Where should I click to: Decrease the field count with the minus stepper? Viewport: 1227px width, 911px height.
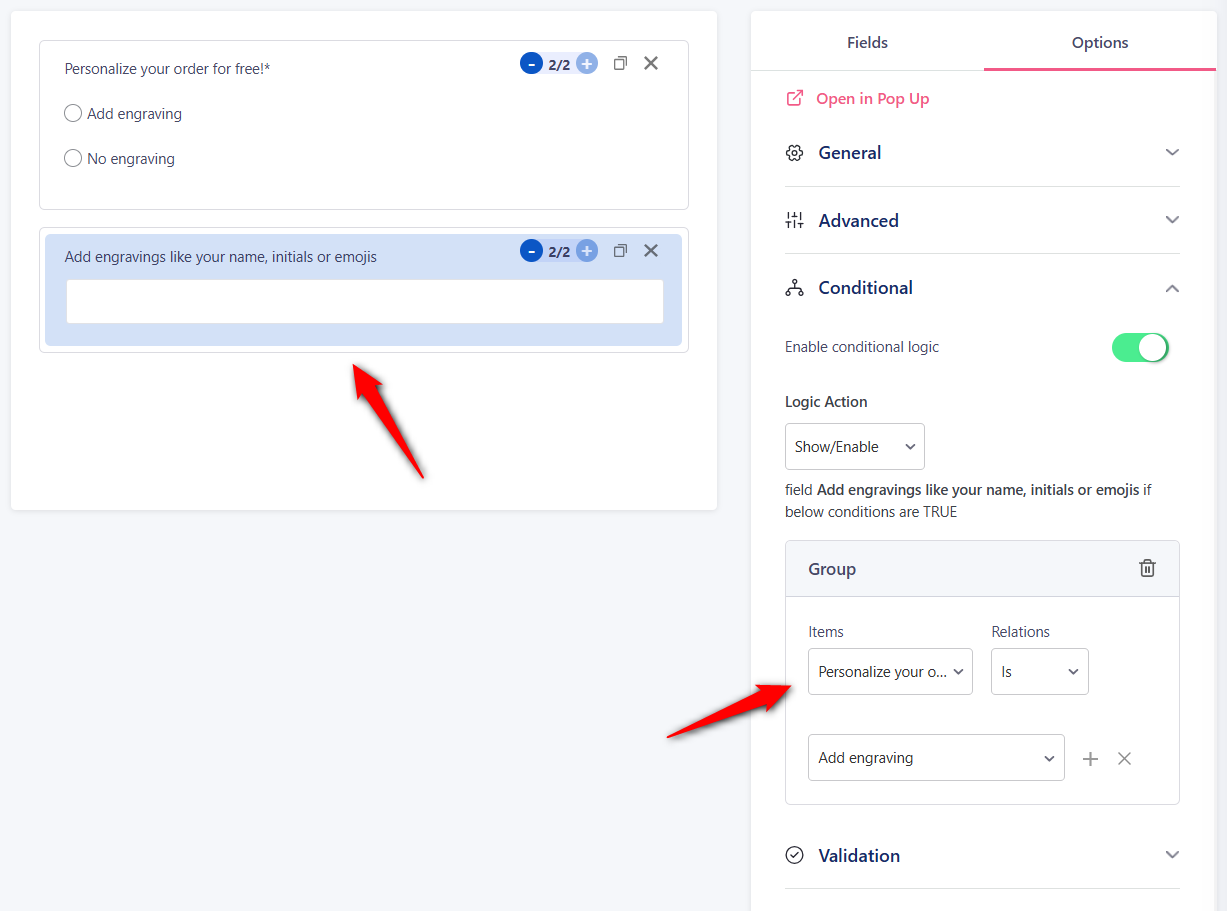pyautogui.click(x=531, y=62)
